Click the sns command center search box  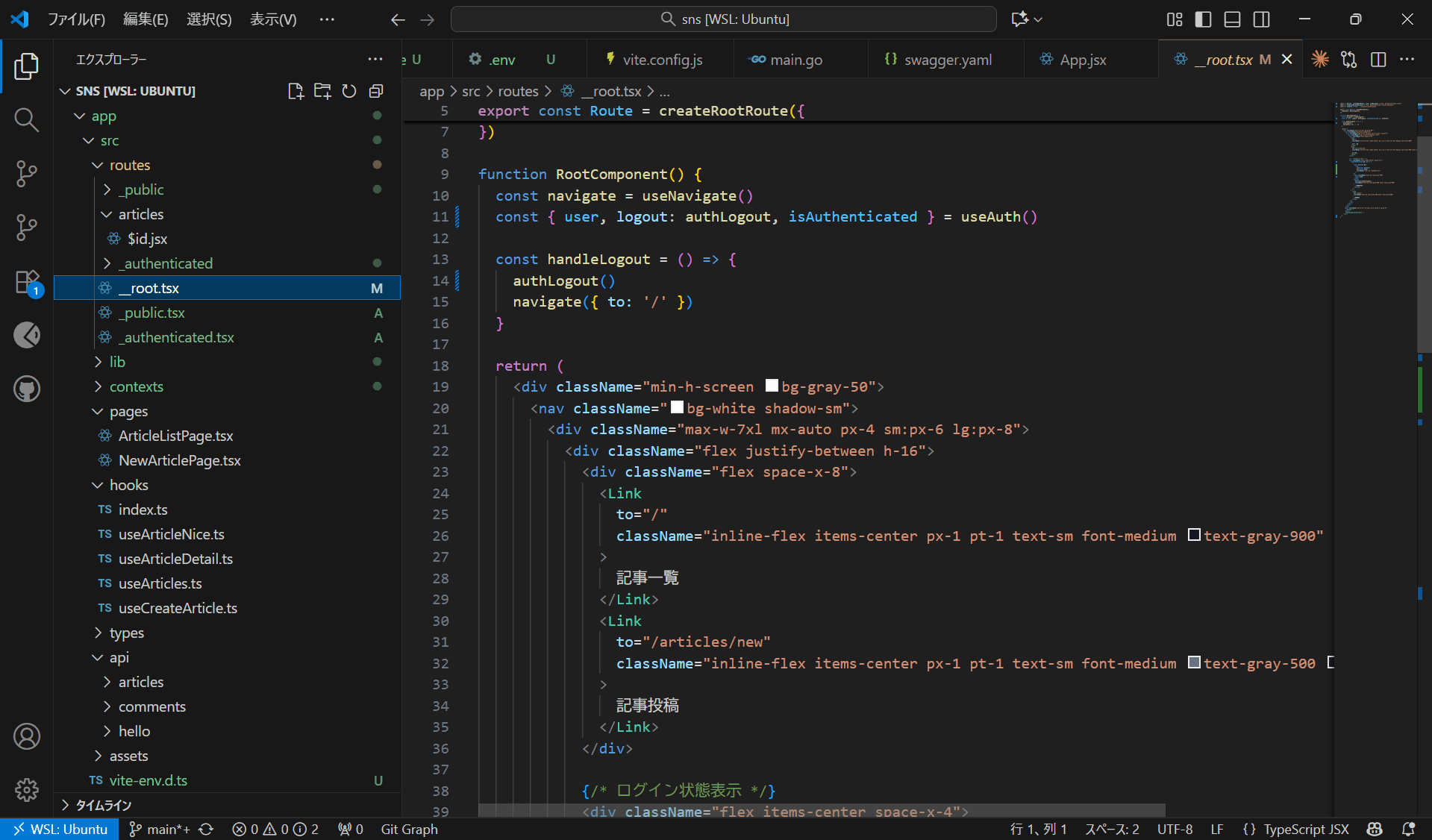tap(724, 19)
